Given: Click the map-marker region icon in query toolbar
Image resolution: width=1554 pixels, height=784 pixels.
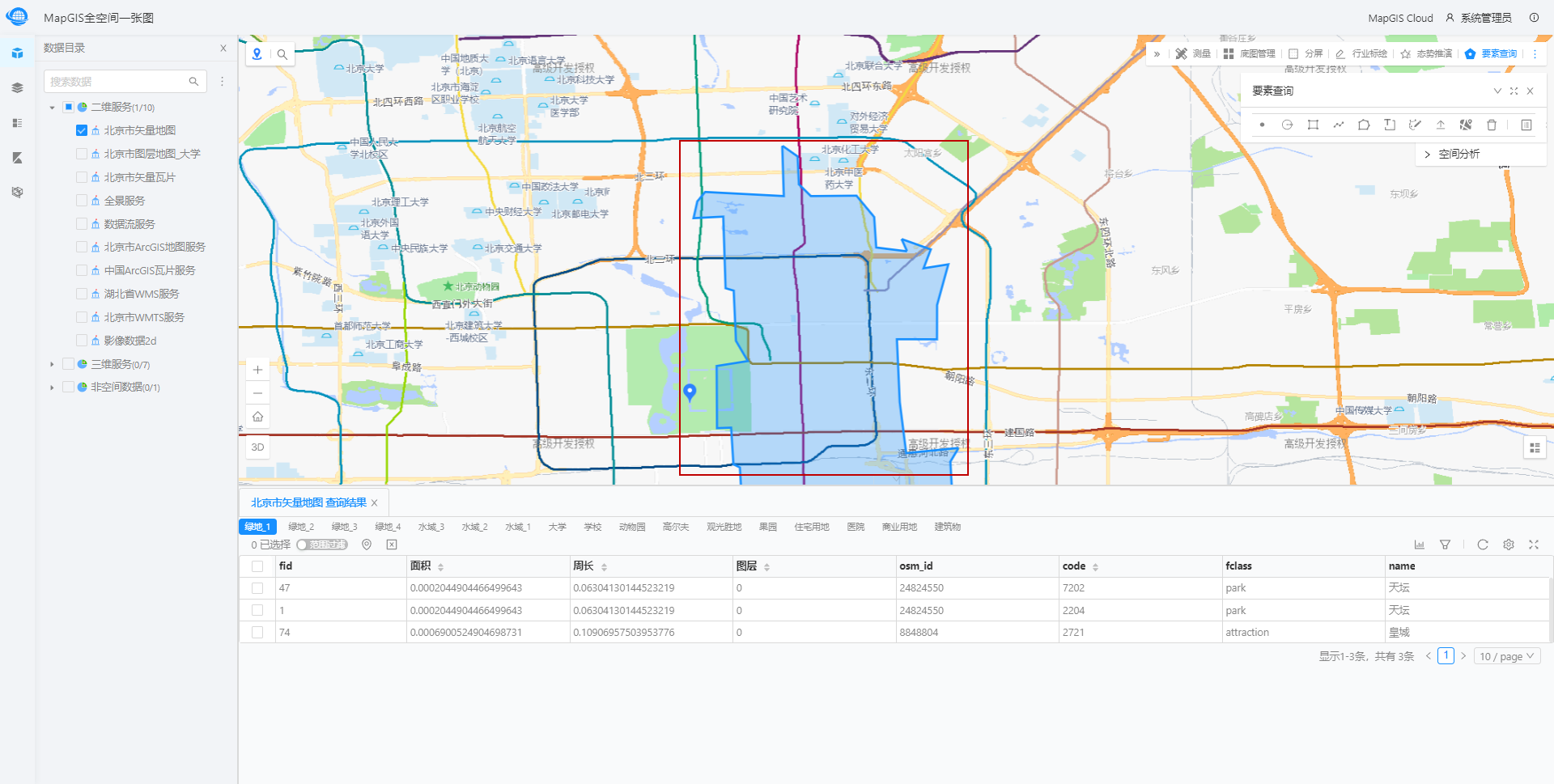Looking at the screenshot, I should (x=1466, y=125).
